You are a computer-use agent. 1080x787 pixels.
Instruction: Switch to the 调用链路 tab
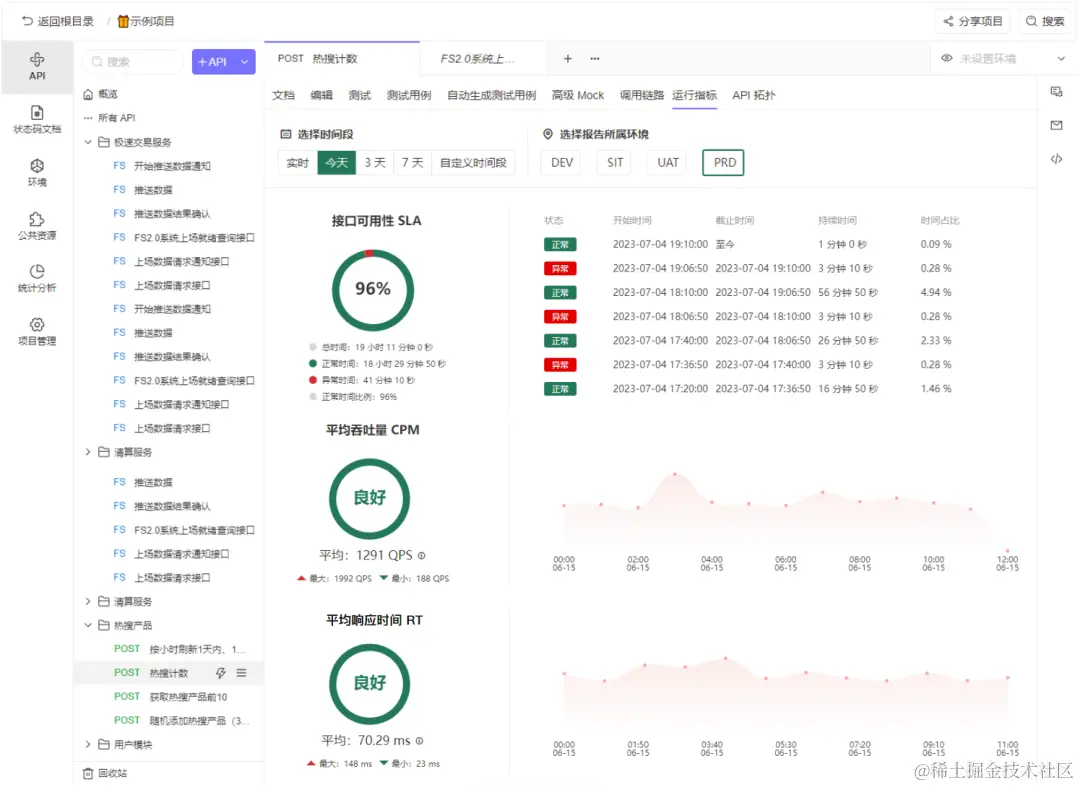coord(642,95)
